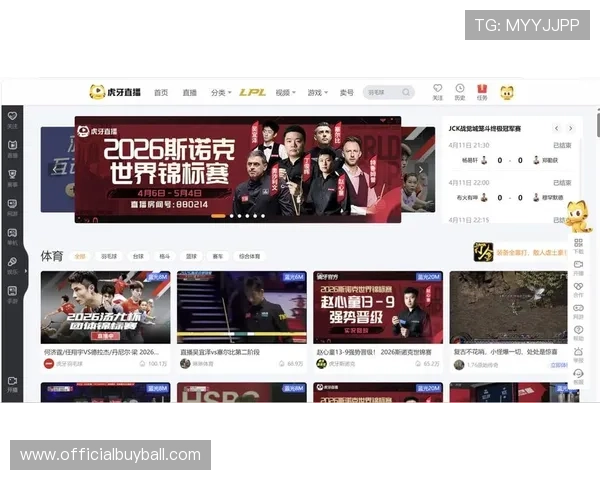The image size is (600, 480).
Task: Click the floating tiger mascot
Action: [578, 217]
